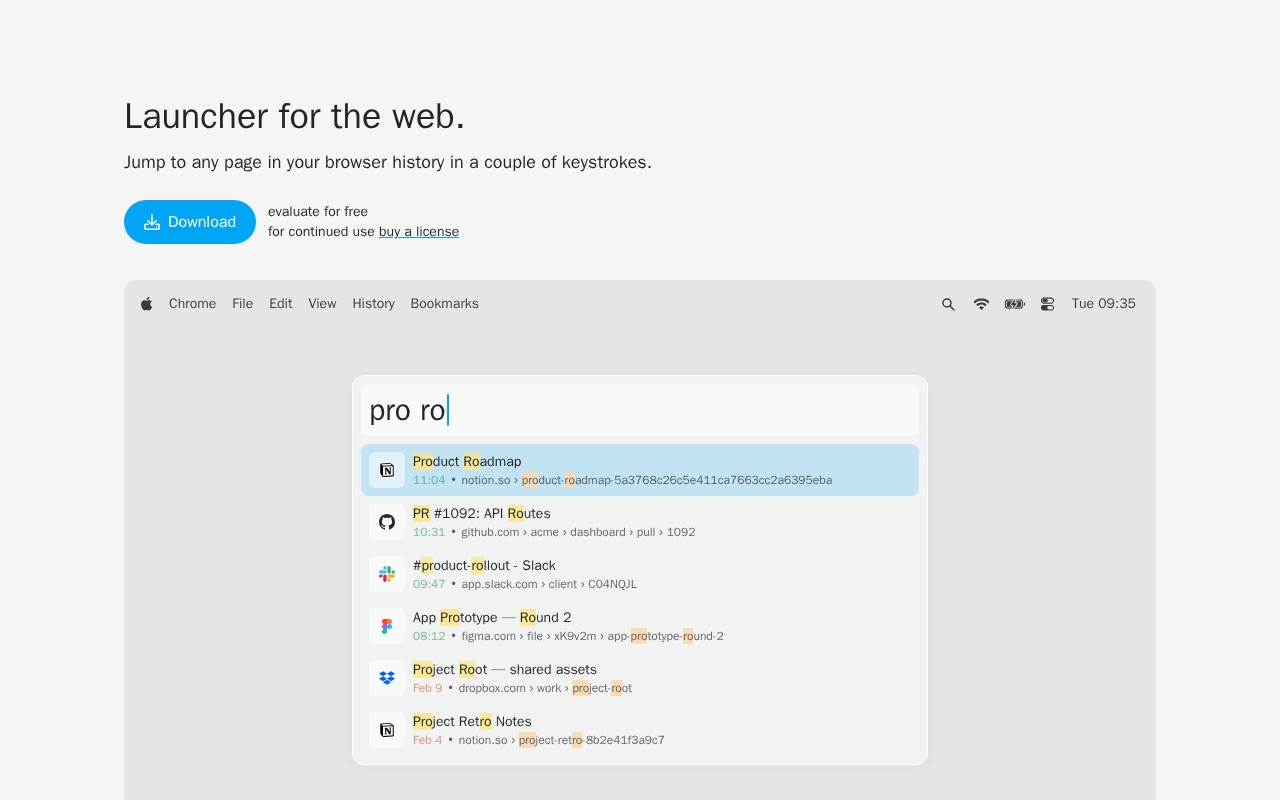The image size is (1280, 800).
Task: Open the Chrome menu in menu bar
Action: point(192,304)
